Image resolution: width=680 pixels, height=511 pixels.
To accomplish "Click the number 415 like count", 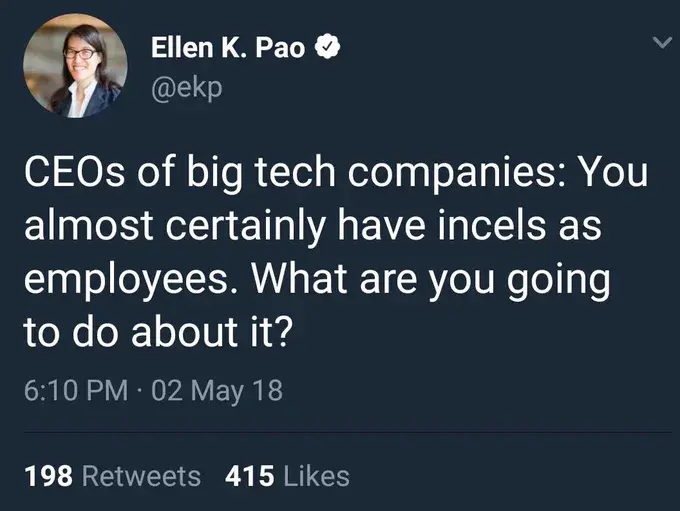I will point(251,476).
